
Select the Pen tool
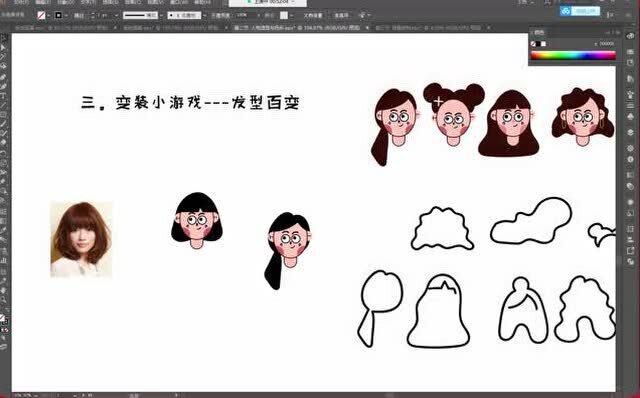pos(4,77)
